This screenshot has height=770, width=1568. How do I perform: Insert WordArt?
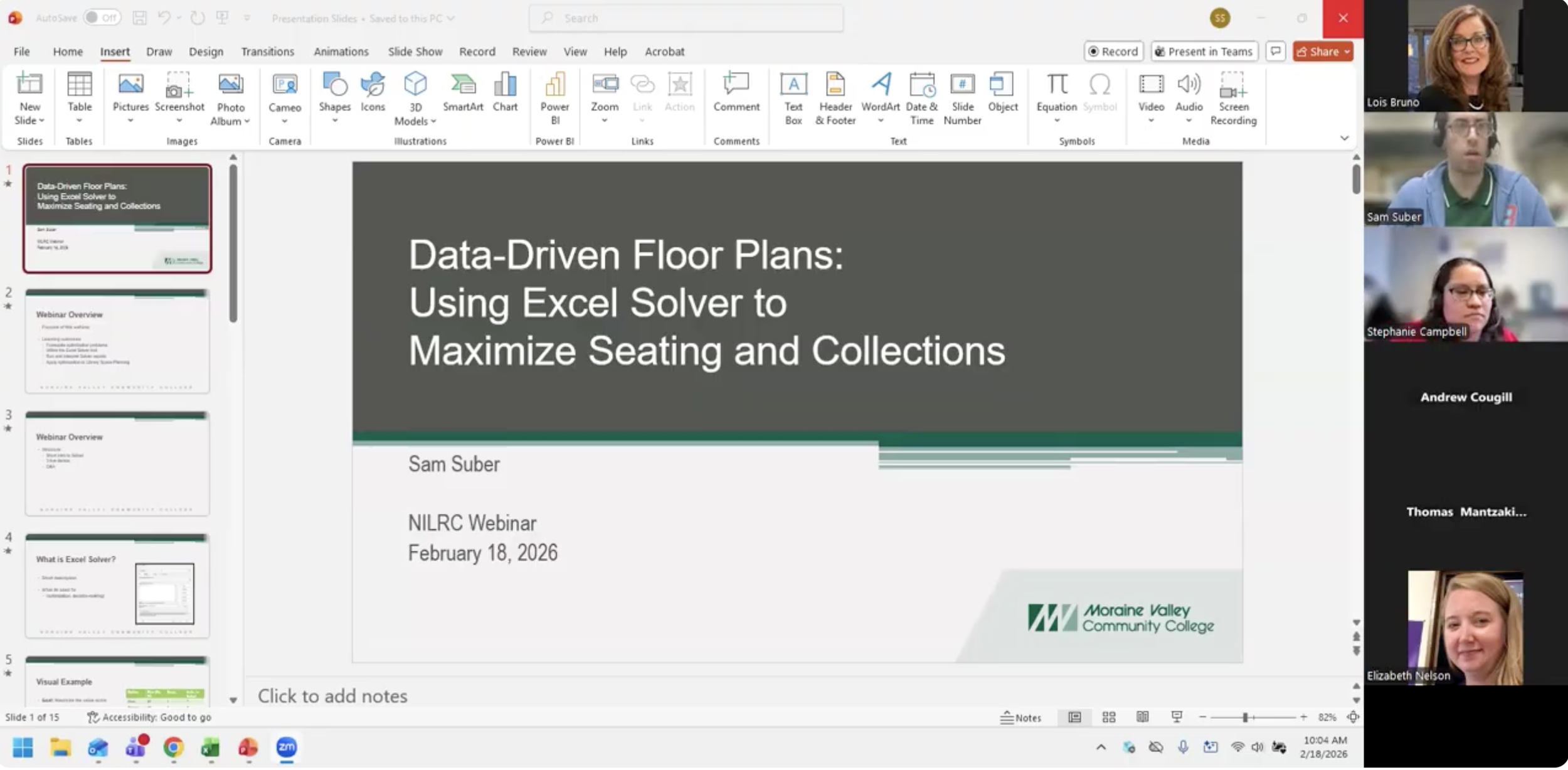tap(880, 94)
